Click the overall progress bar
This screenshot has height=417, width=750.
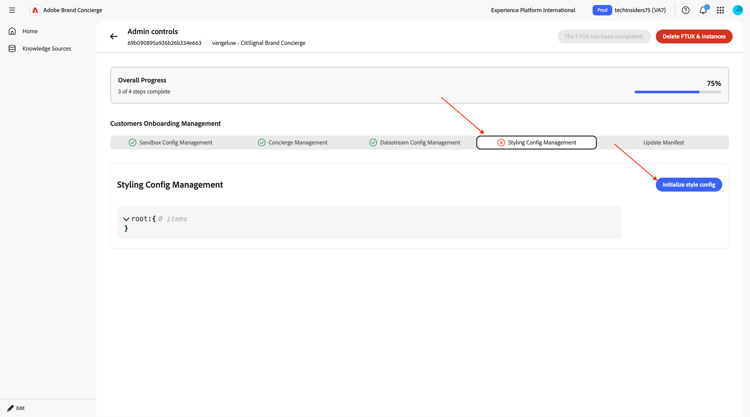[677, 92]
